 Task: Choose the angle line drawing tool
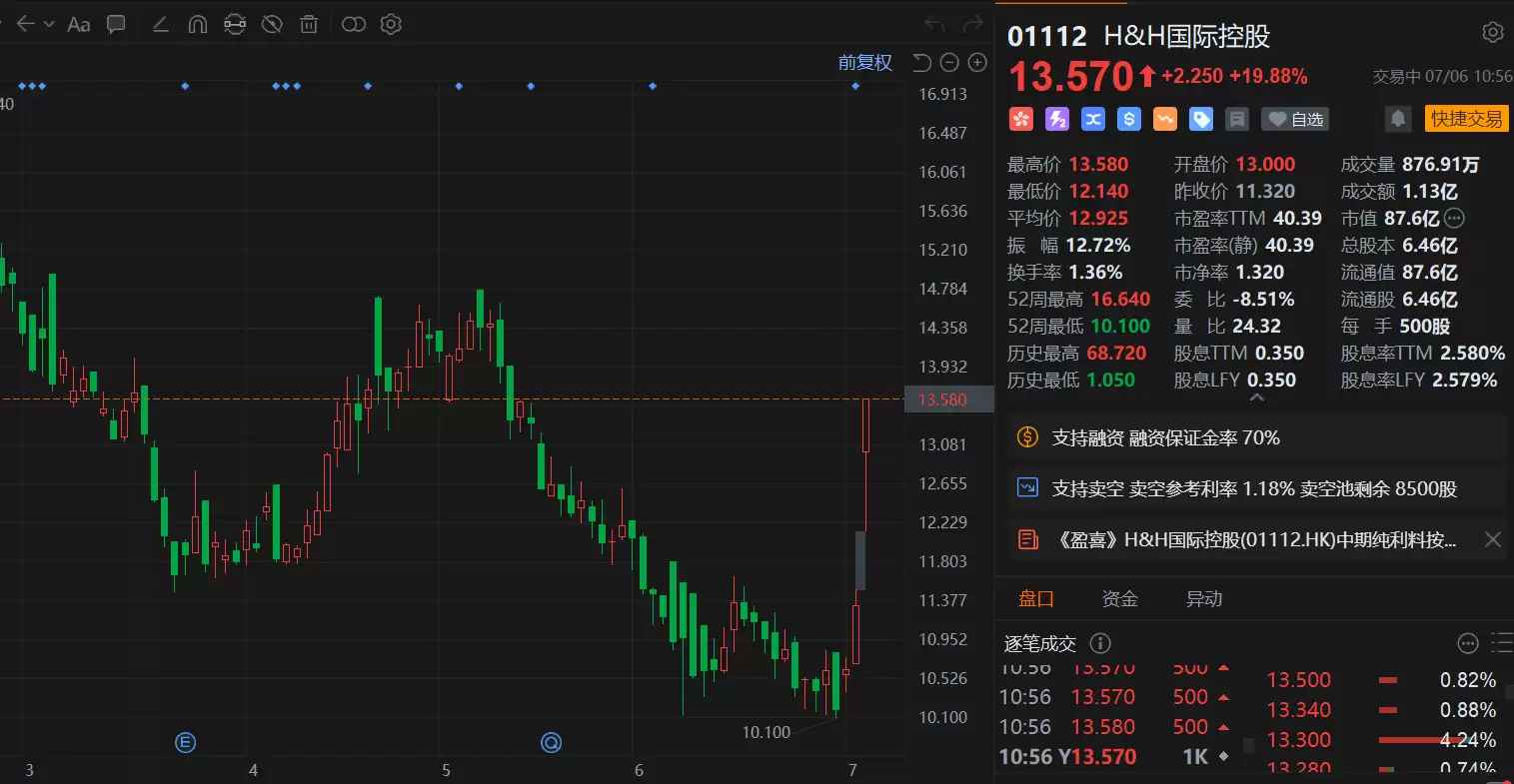pyautogui.click(x=160, y=24)
